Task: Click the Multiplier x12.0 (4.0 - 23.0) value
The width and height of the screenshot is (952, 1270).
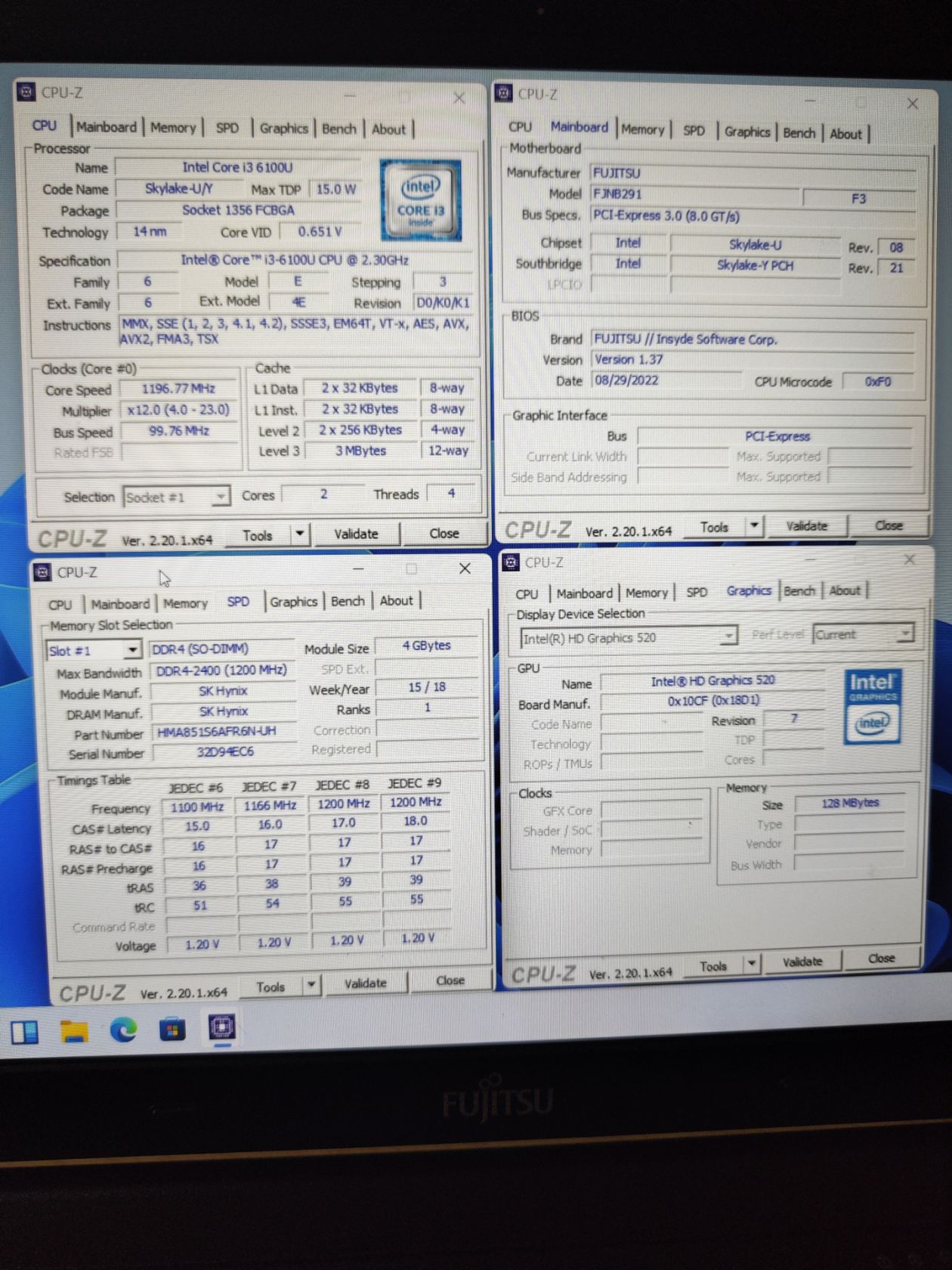Action: (x=178, y=410)
